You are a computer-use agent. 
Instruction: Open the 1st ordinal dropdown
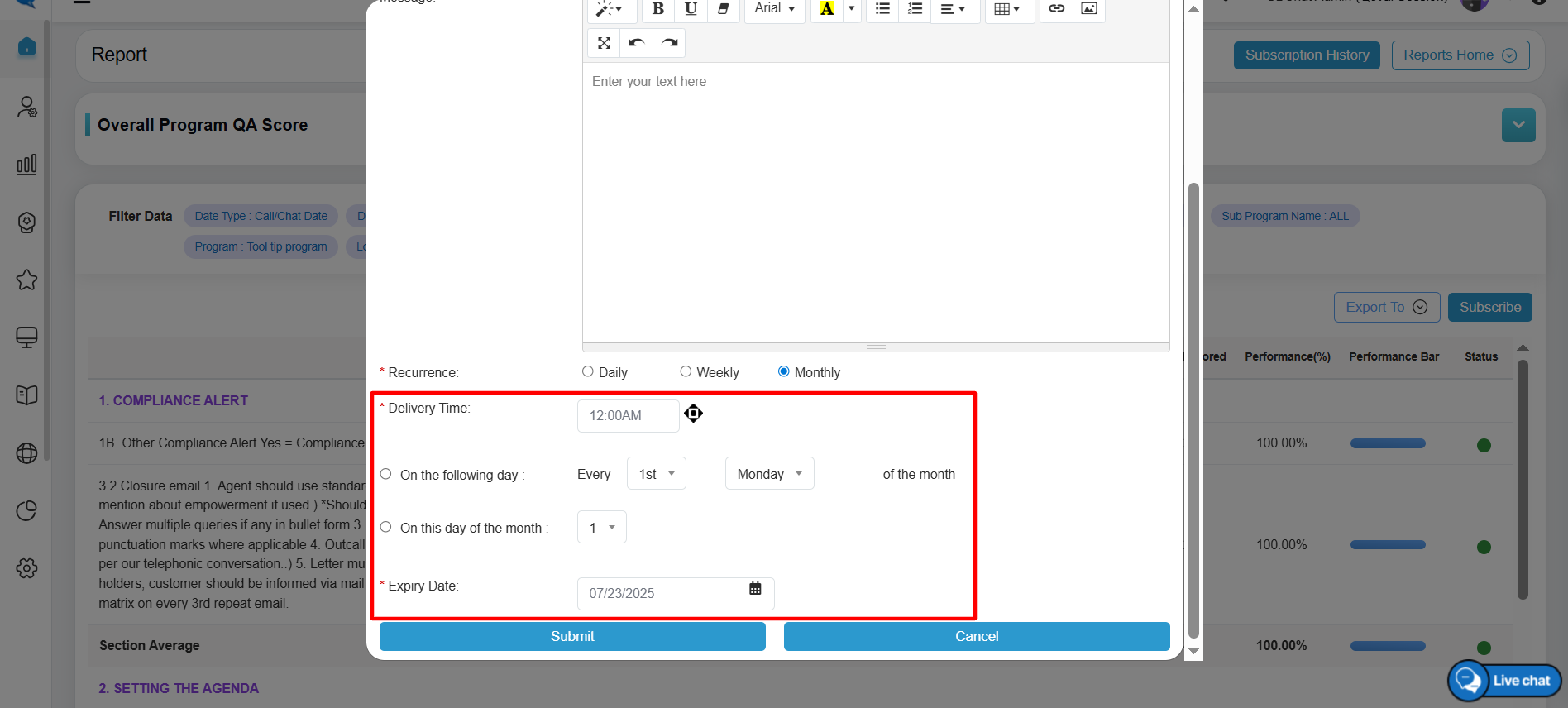click(656, 474)
